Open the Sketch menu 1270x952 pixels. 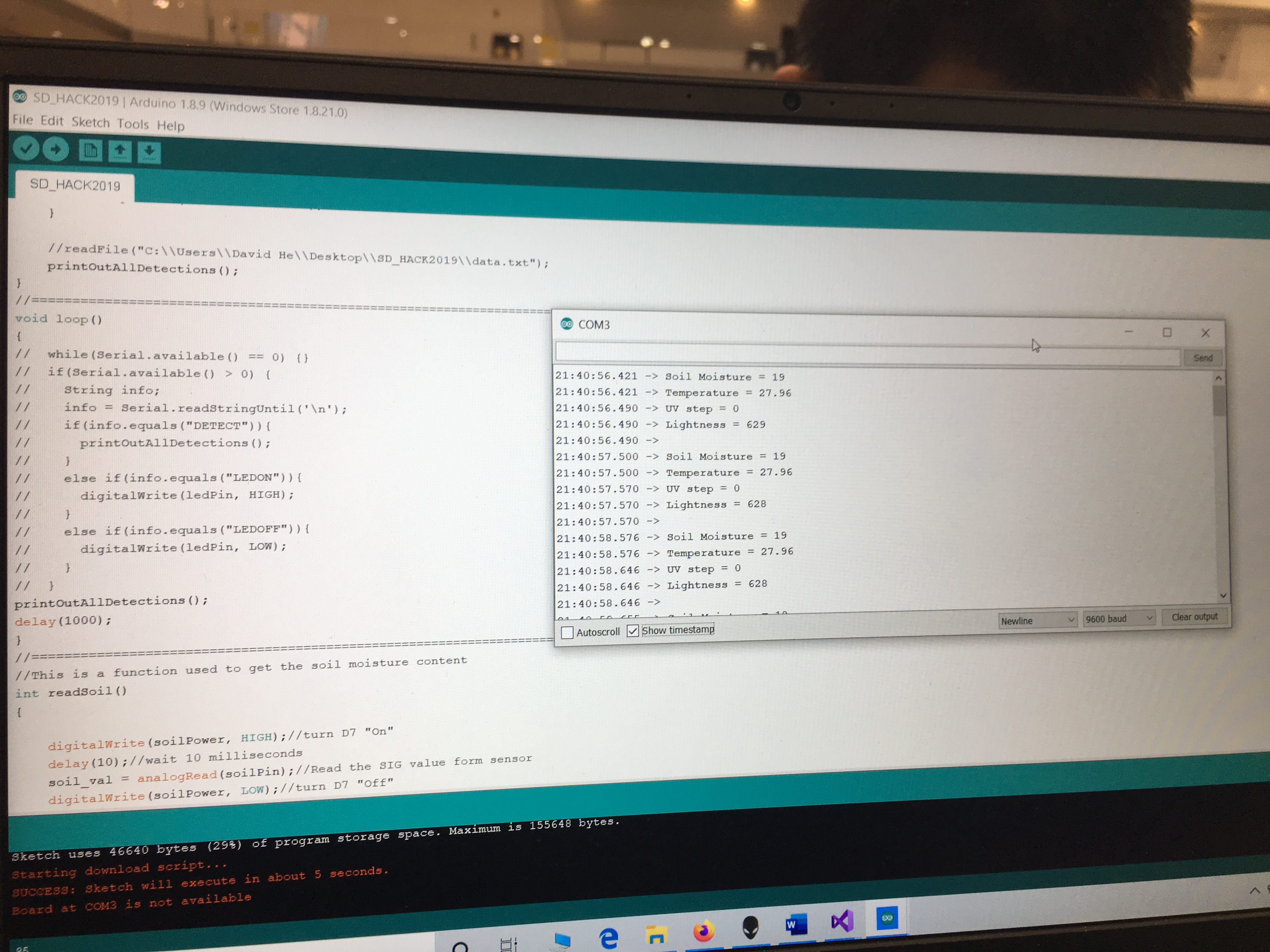pyautogui.click(x=90, y=122)
